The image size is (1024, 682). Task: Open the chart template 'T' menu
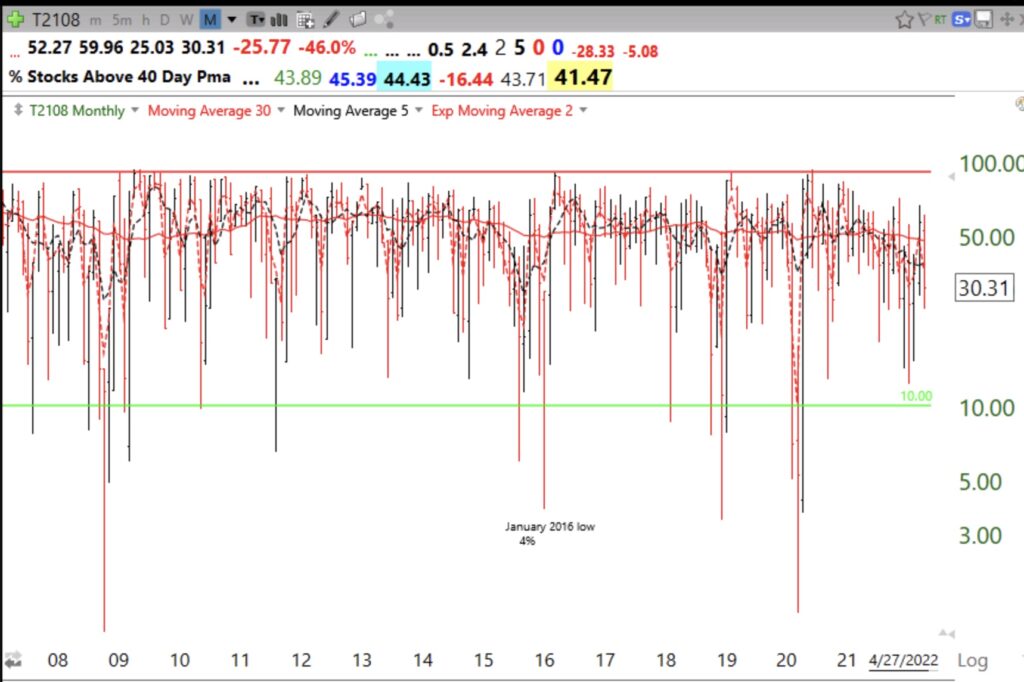256,20
